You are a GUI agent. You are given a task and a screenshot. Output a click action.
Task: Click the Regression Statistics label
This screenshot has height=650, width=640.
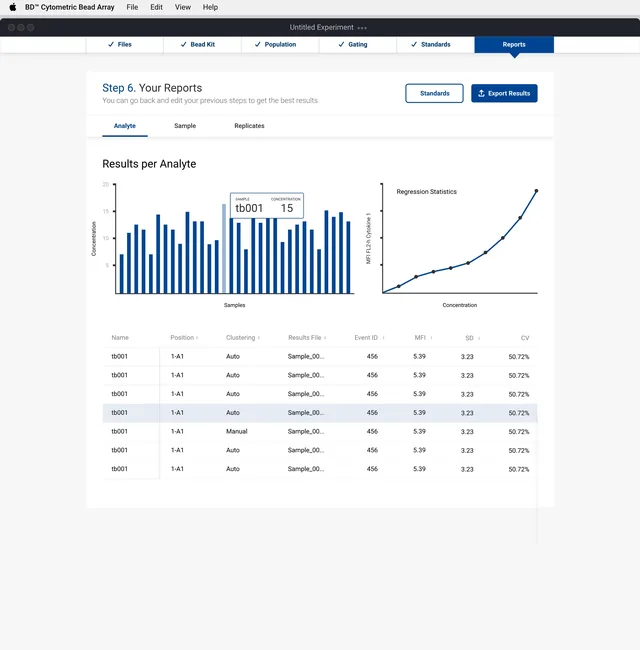427,192
